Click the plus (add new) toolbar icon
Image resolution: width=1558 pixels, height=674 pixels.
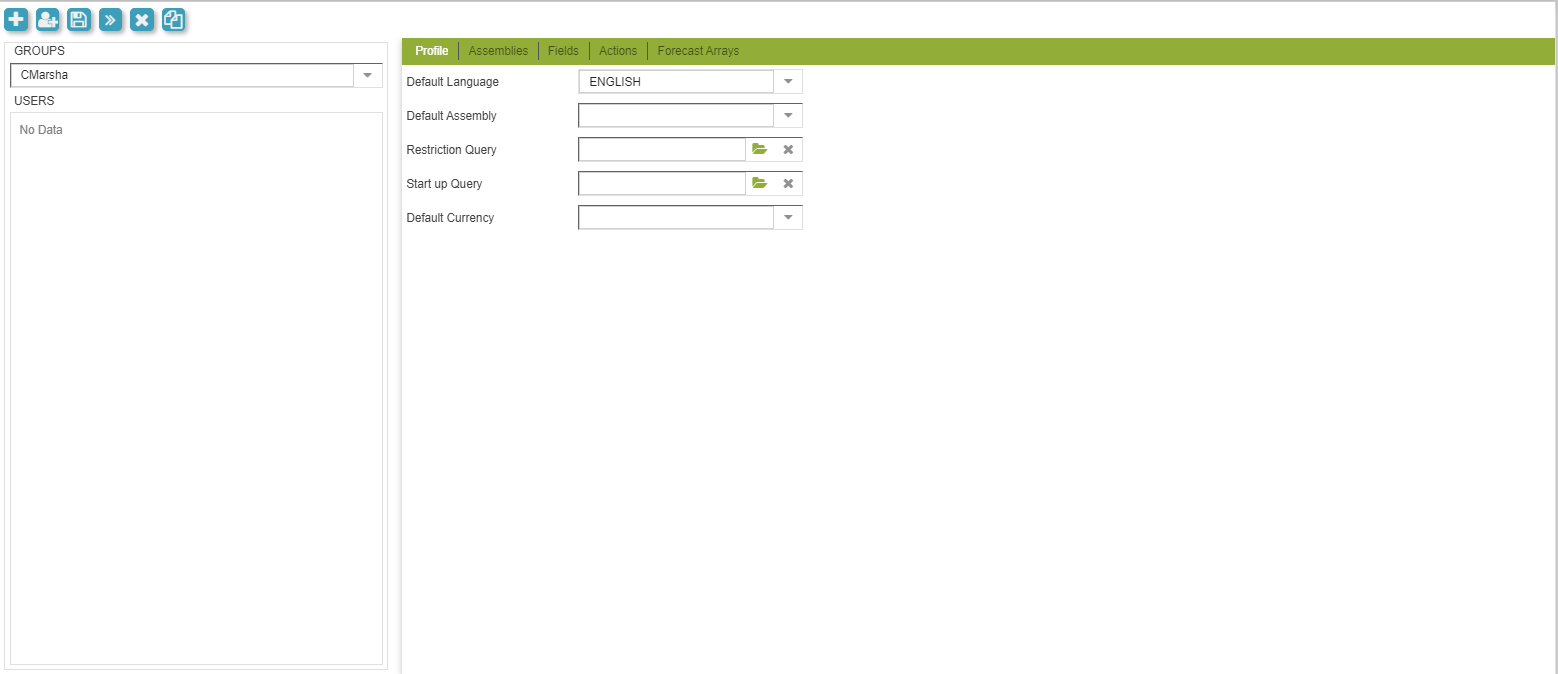click(x=16, y=19)
